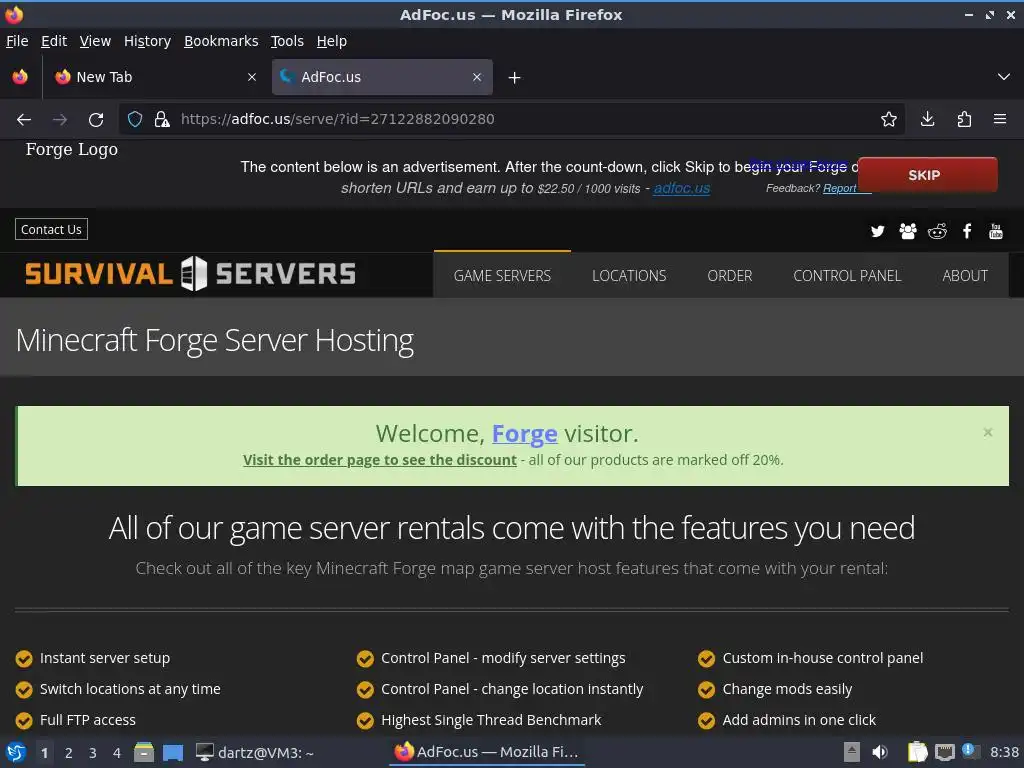Switch to workspace 4 in taskbar
This screenshot has width=1024, height=768.
(117, 753)
